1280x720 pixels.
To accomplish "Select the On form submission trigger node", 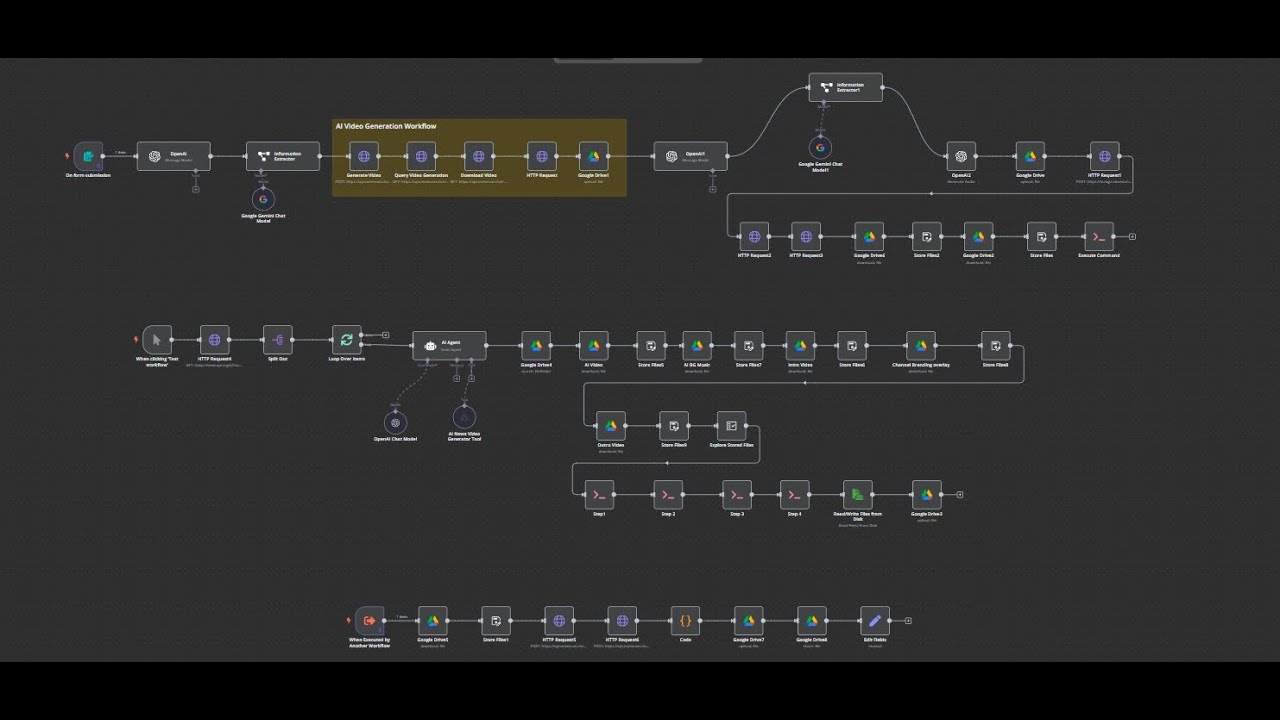I will point(88,156).
